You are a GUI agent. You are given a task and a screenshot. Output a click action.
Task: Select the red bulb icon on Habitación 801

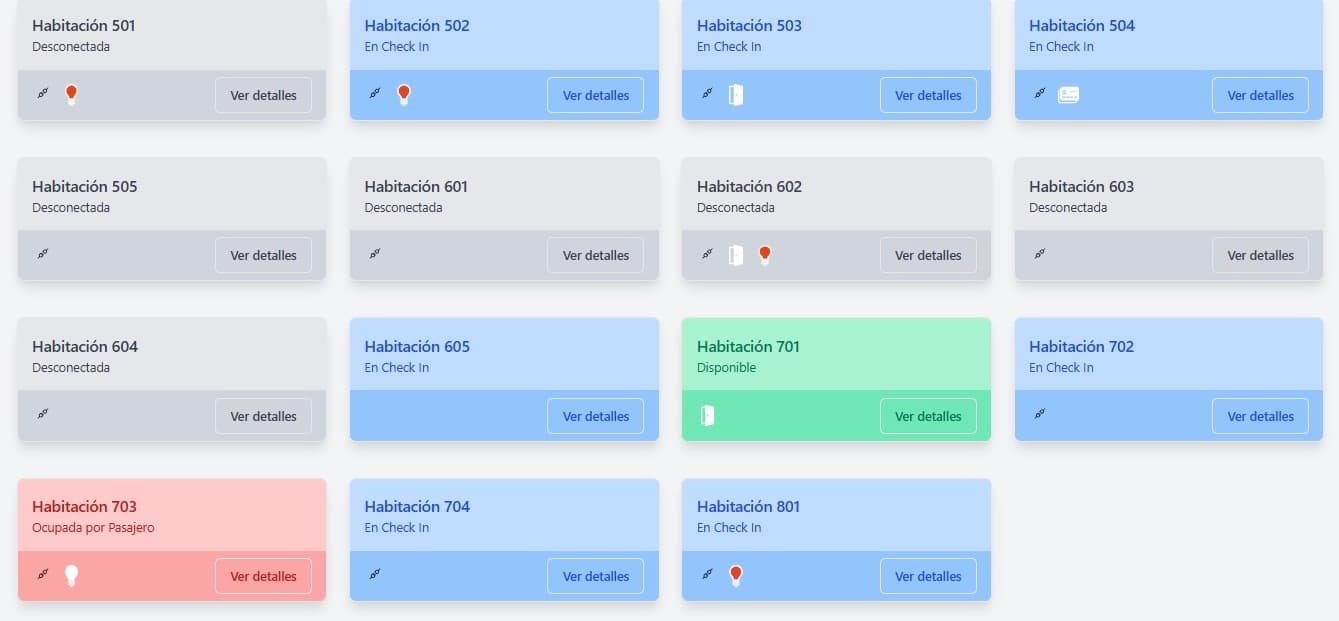click(736, 574)
